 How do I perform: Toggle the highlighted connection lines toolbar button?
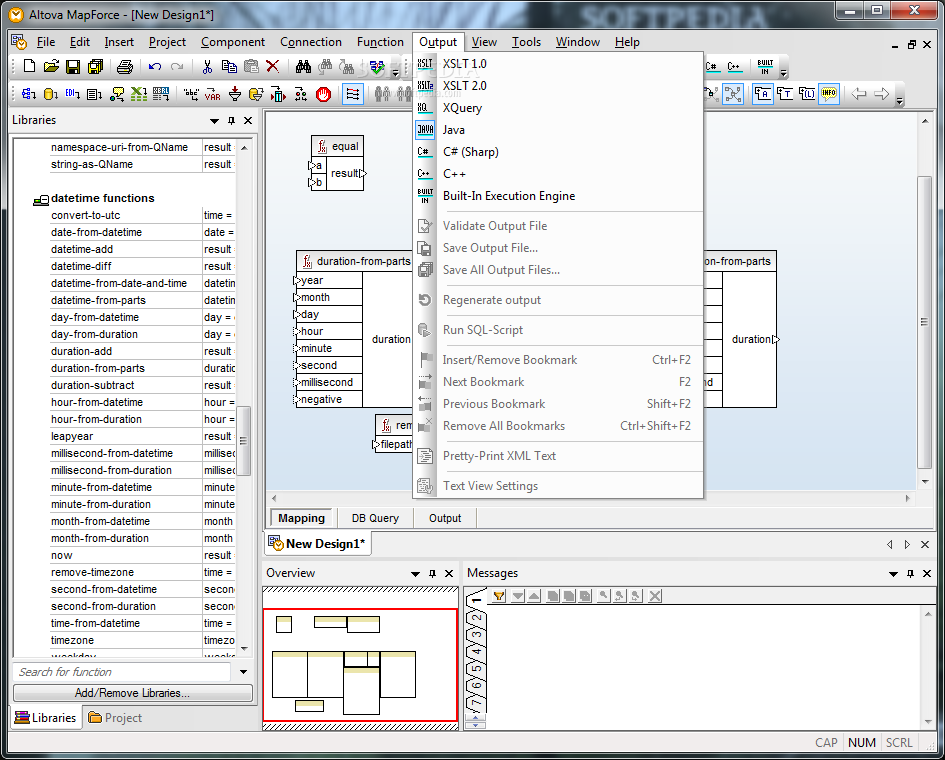(733, 94)
